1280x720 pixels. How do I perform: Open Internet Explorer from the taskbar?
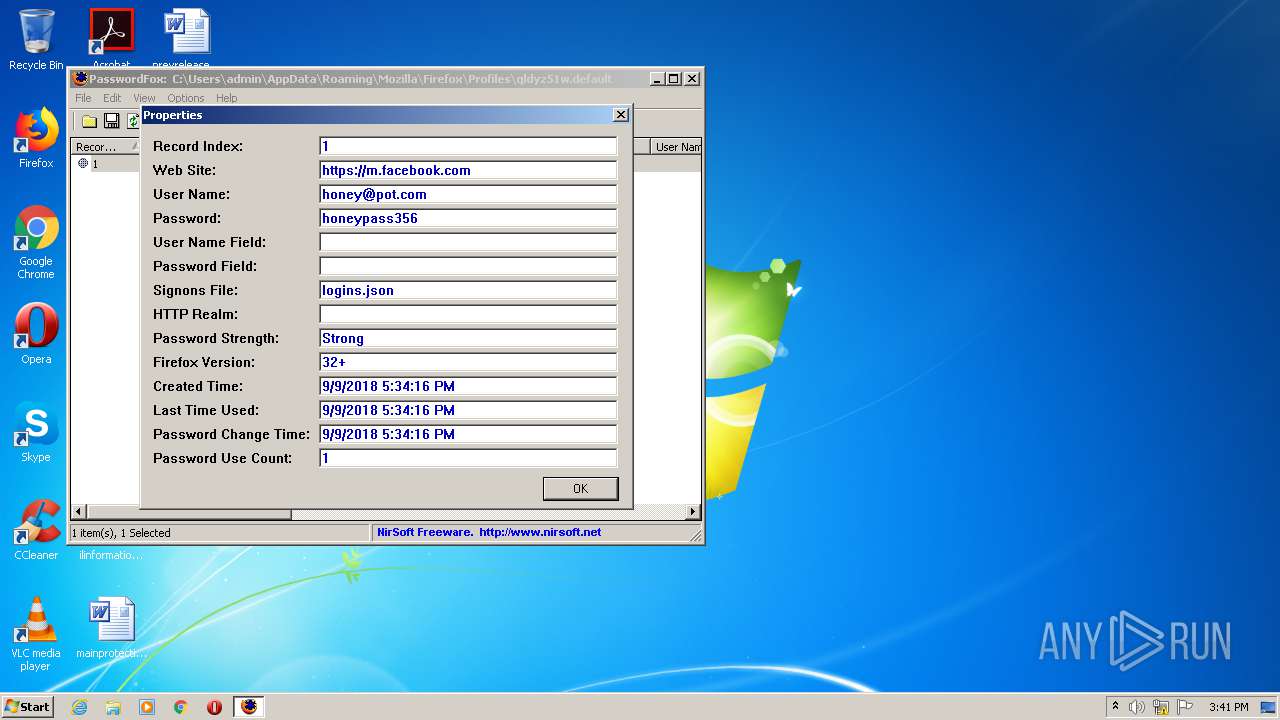pos(79,707)
